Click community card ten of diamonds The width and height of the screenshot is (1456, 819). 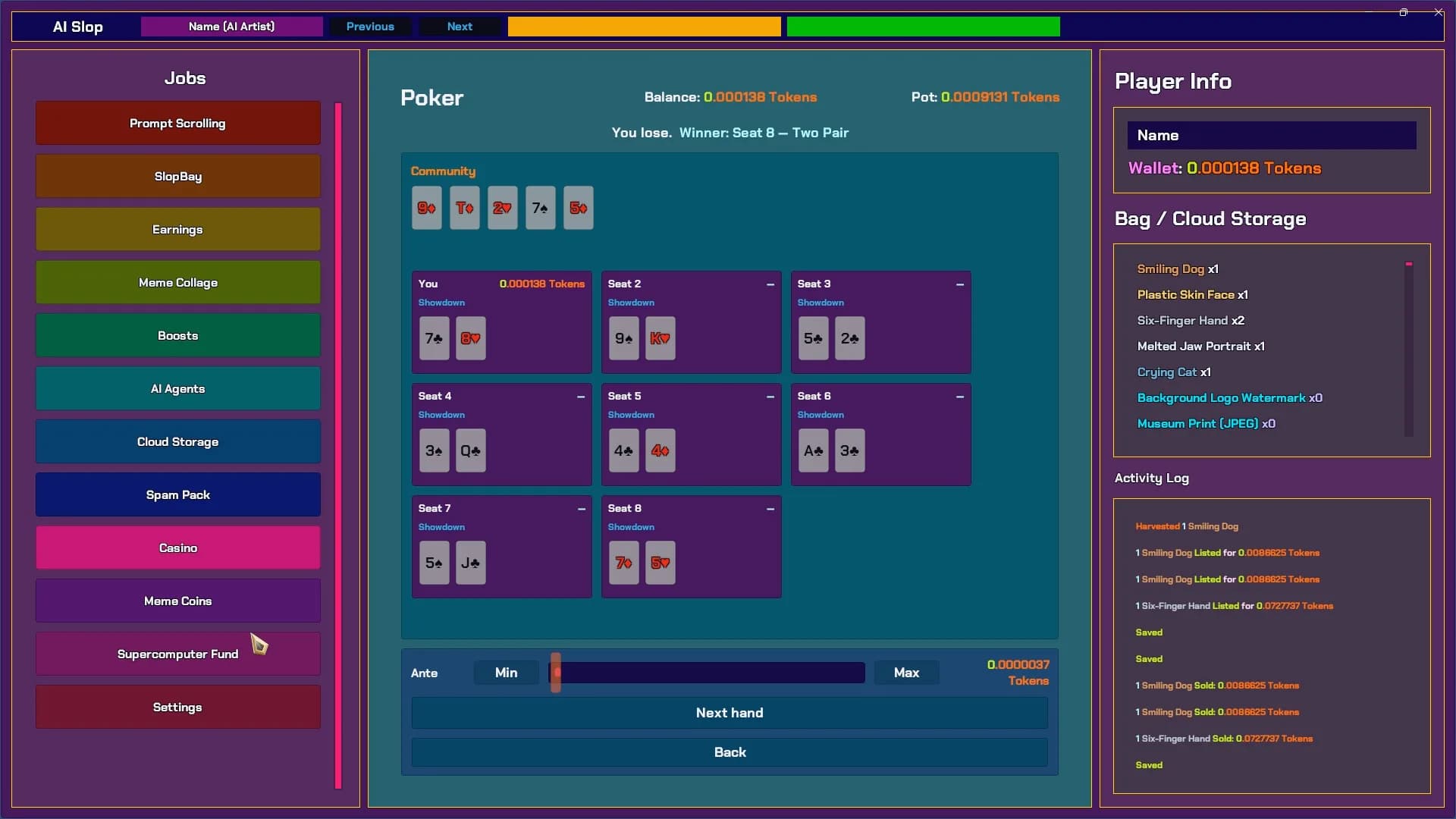coord(465,208)
